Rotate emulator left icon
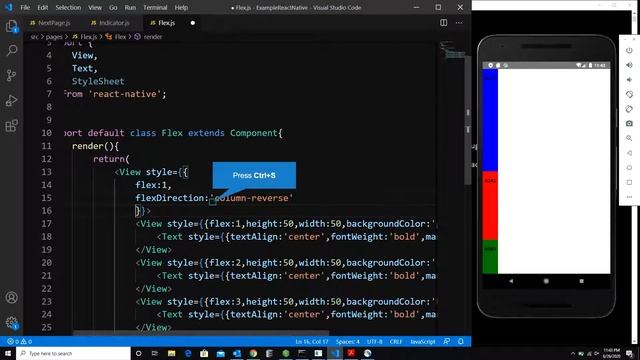This screenshot has width=640, height=360. [x=629, y=94]
